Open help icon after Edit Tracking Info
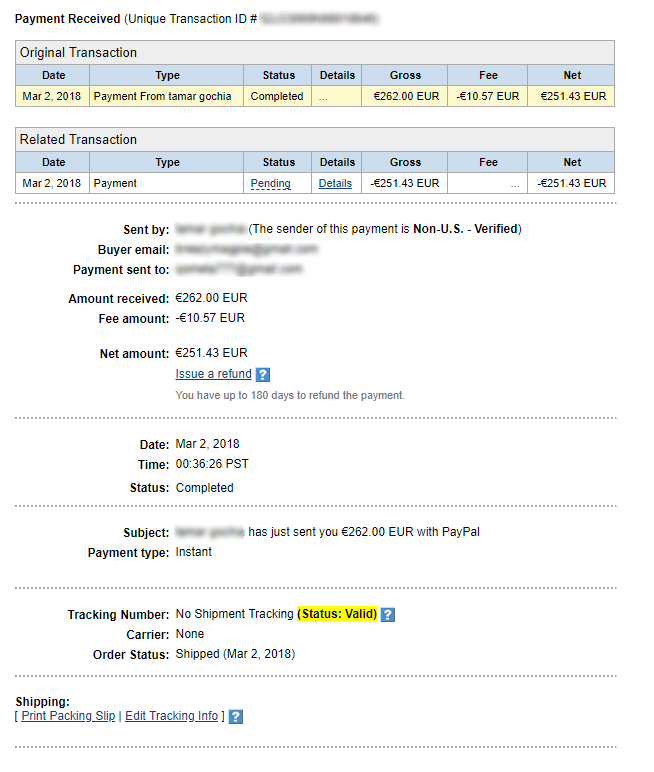This screenshot has height=772, width=654. click(236, 716)
